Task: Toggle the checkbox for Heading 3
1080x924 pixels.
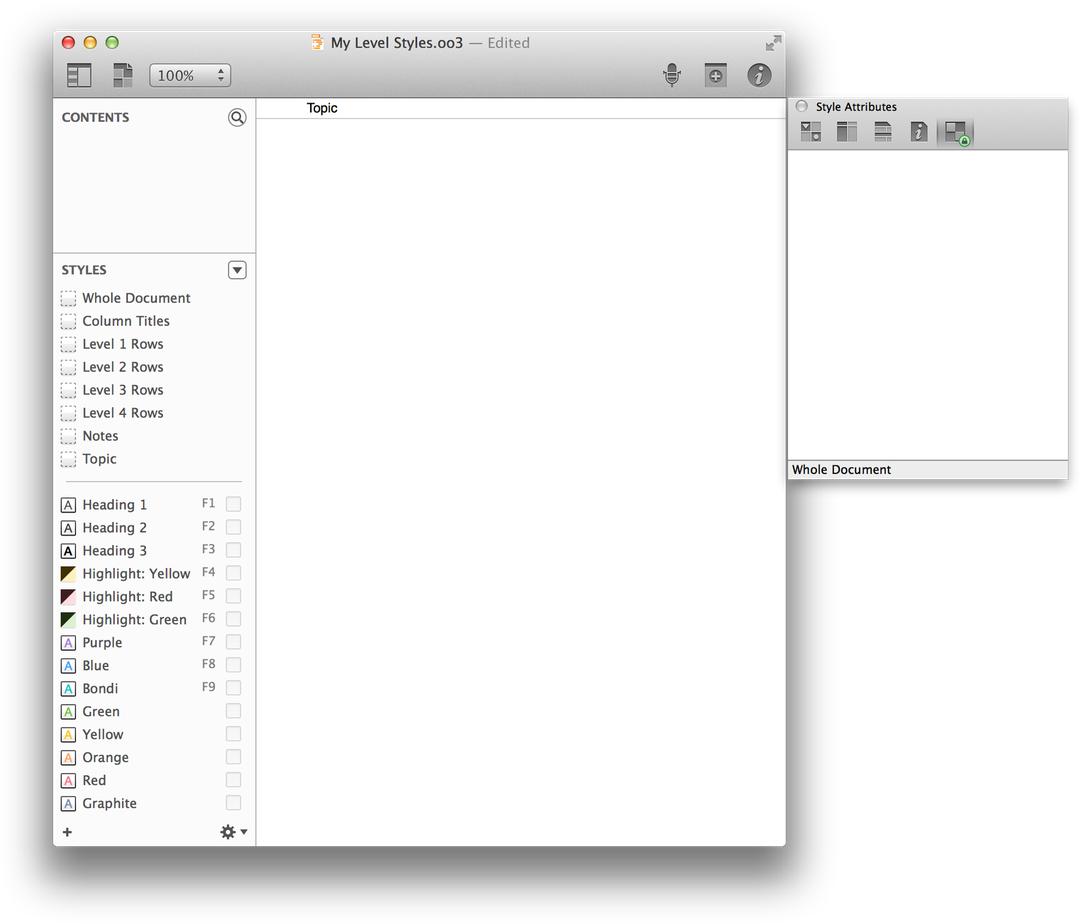Action: point(233,550)
